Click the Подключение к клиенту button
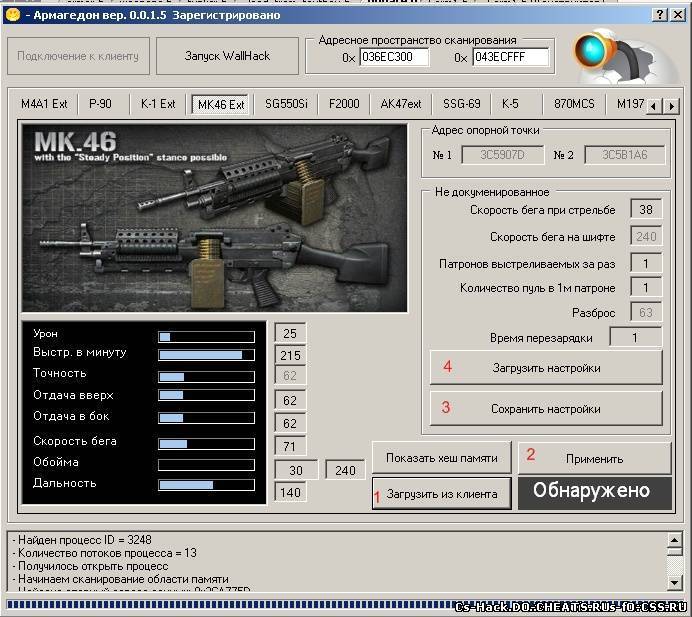Screen dimensions: 692x617 point(78,56)
